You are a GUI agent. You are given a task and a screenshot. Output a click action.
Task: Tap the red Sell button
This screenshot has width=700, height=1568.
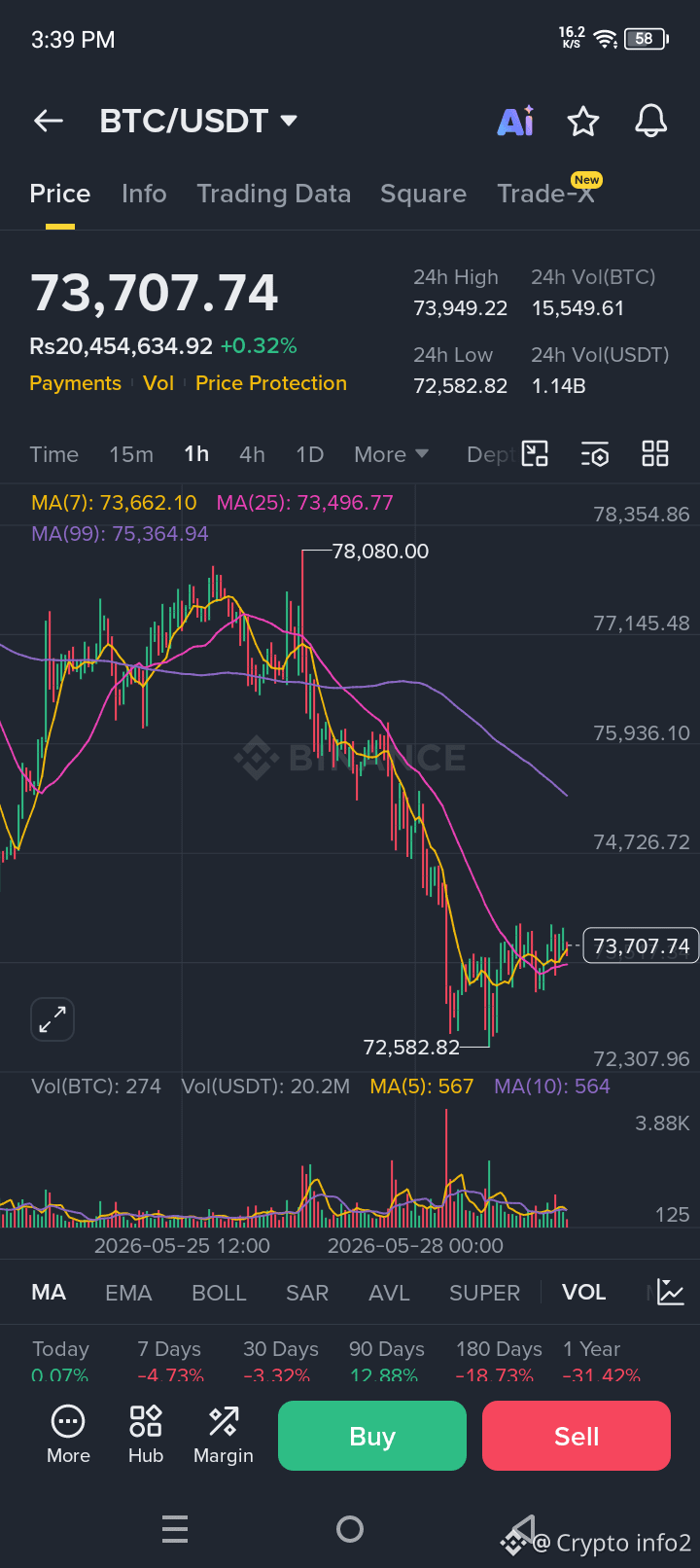577,1436
